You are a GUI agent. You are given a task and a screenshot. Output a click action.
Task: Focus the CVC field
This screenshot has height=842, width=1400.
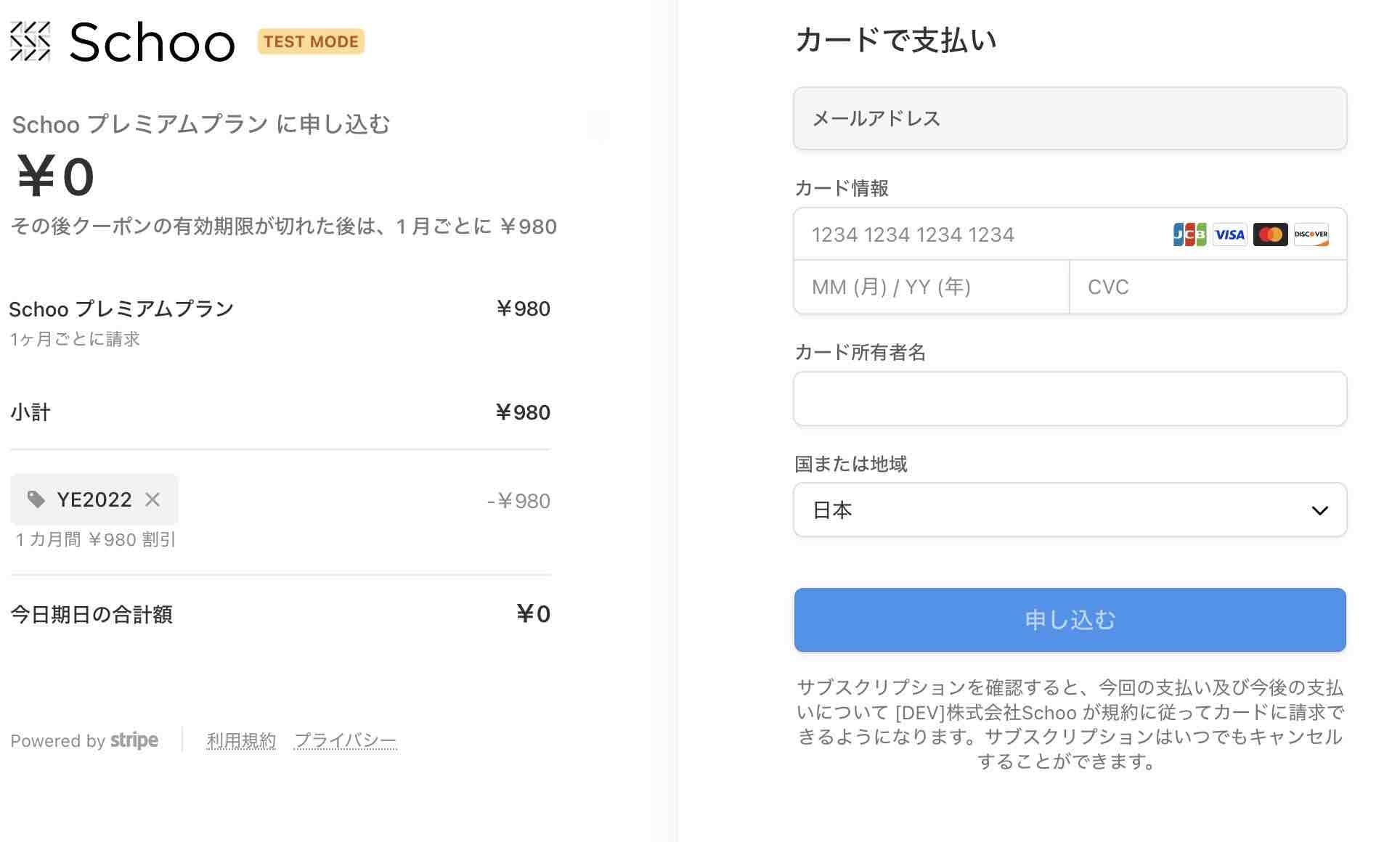(1208, 287)
